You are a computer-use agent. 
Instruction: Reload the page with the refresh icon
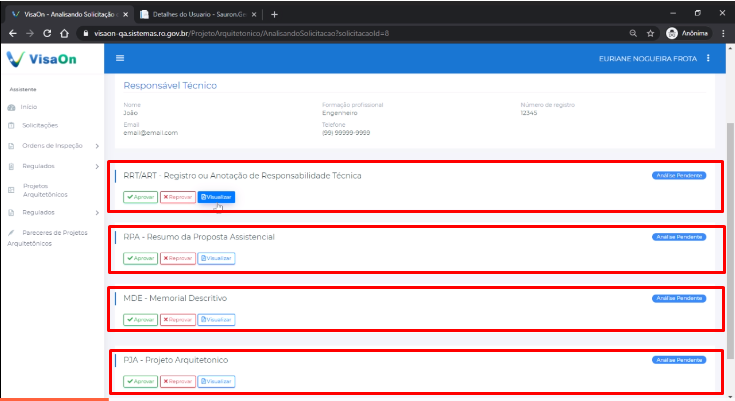(x=47, y=33)
